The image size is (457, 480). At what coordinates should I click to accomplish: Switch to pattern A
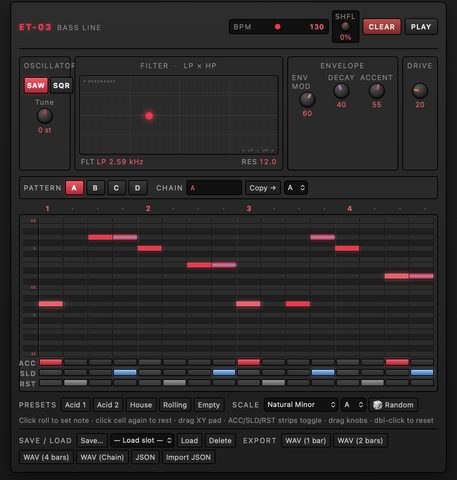(x=74, y=188)
